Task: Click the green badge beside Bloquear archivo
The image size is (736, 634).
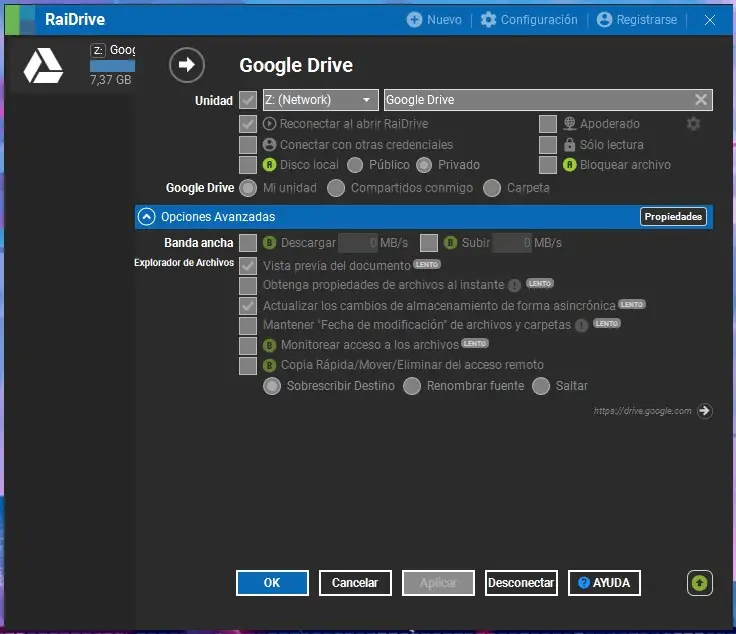Action: click(569, 165)
